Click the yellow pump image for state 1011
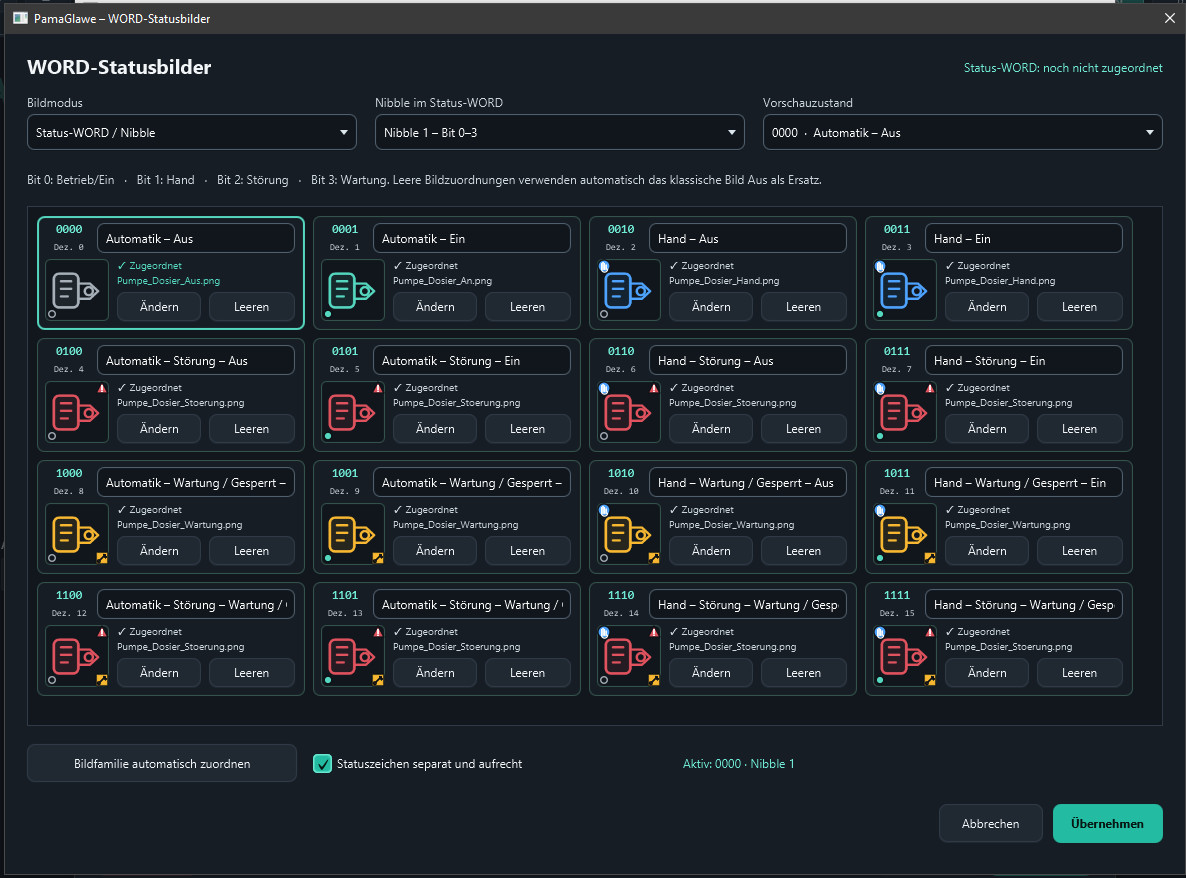Screen dimensions: 1186x878 point(905,535)
